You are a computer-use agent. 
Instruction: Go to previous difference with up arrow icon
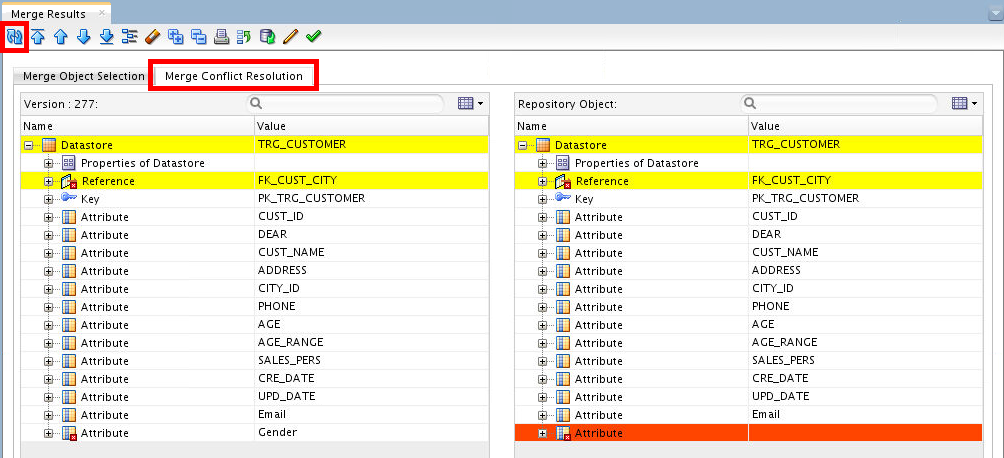pos(61,37)
